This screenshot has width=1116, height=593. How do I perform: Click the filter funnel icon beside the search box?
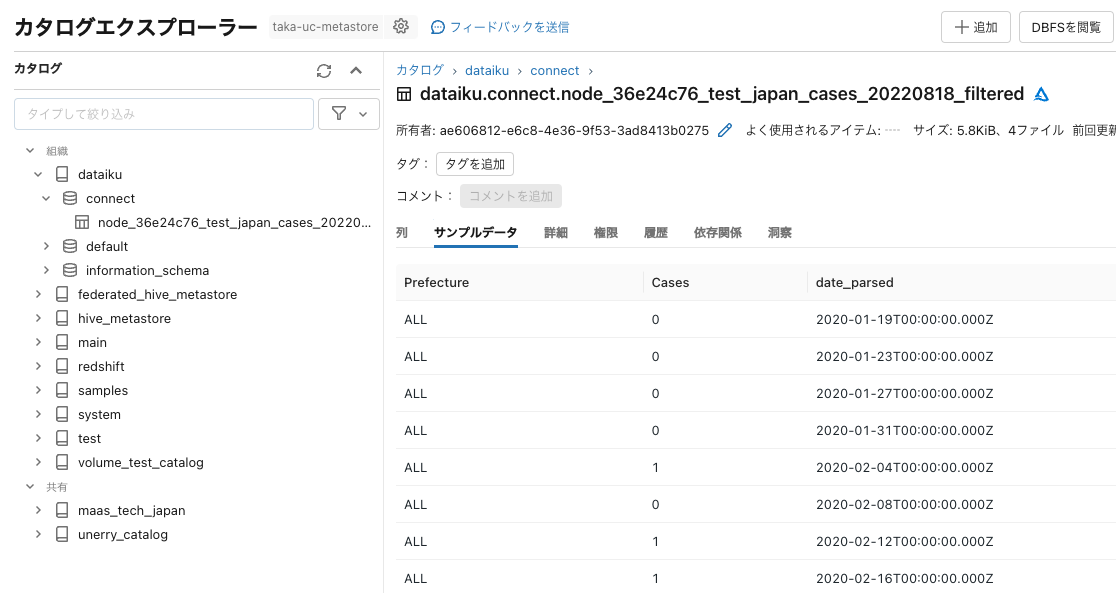[341, 114]
